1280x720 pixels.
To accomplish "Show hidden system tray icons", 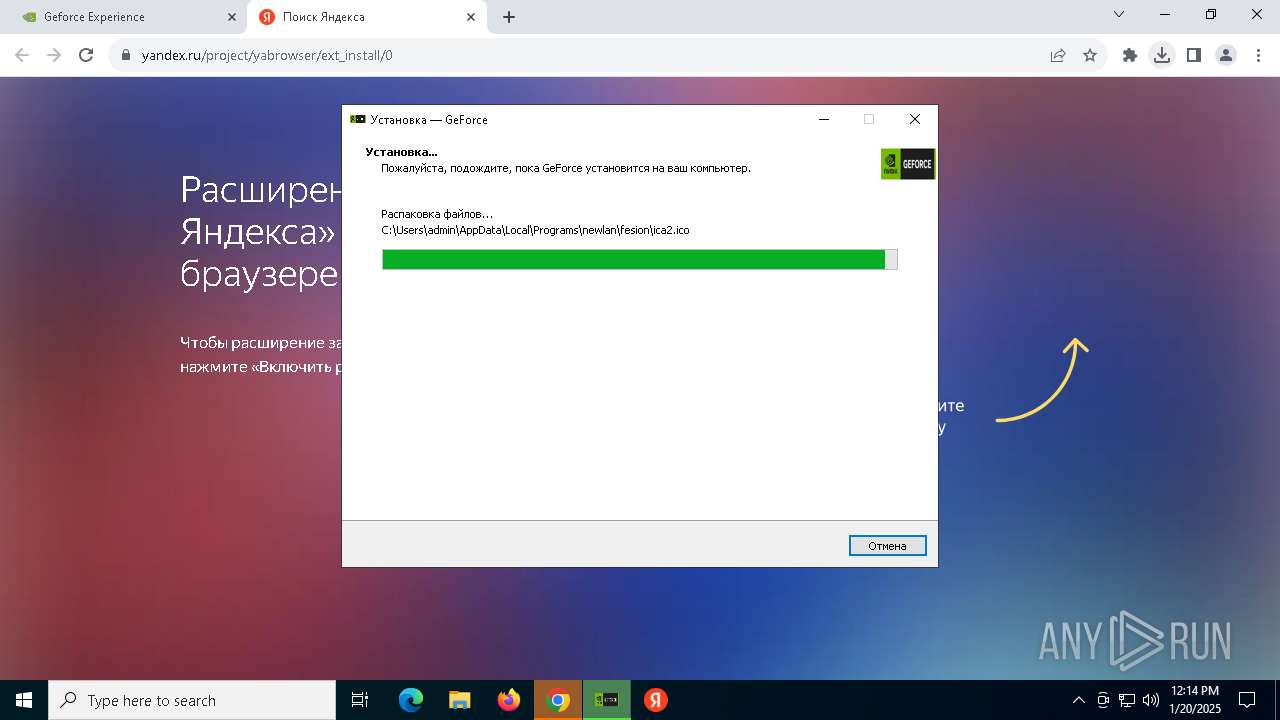I will [1079, 700].
